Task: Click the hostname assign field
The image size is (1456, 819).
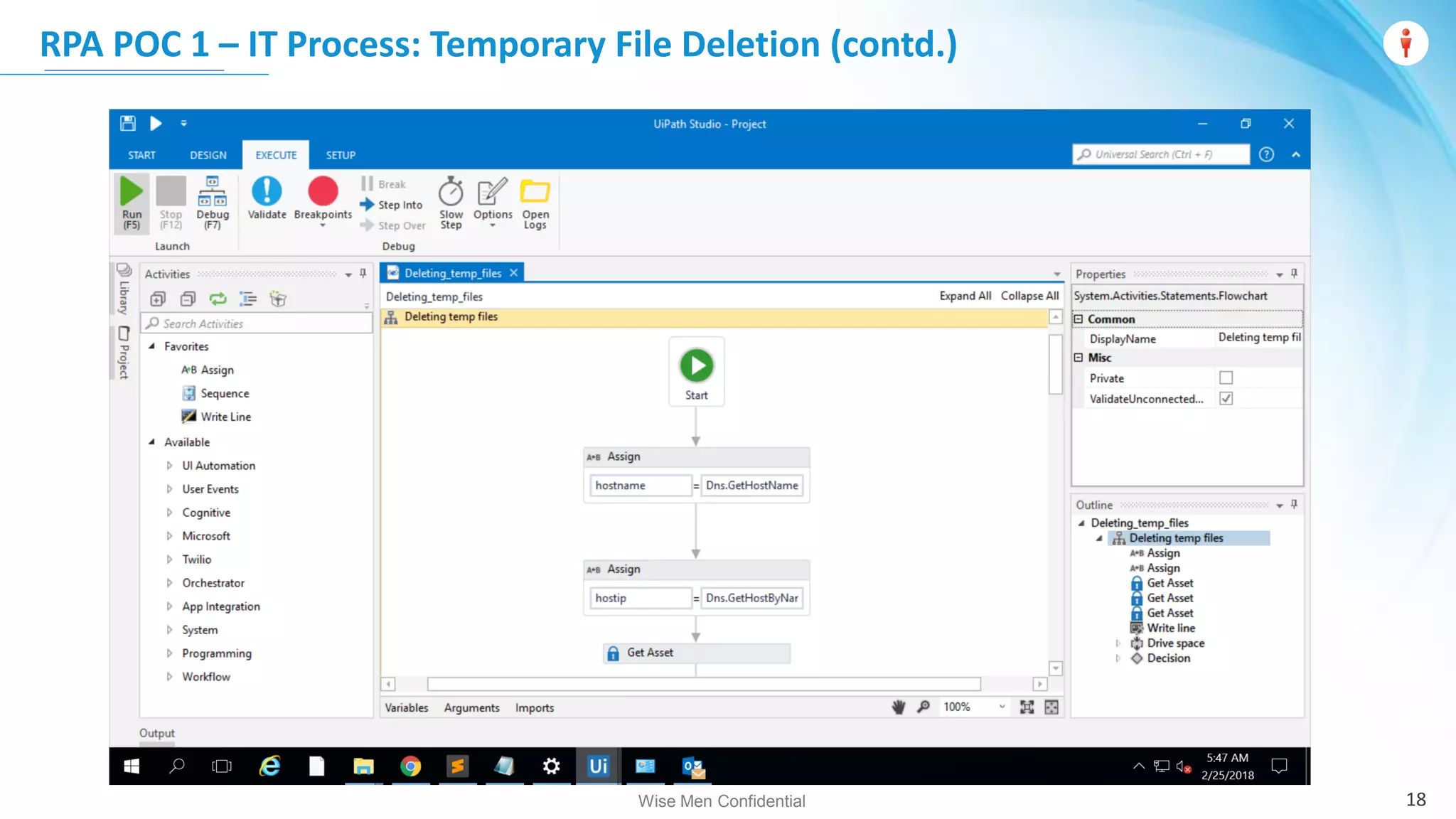Action: (640, 486)
